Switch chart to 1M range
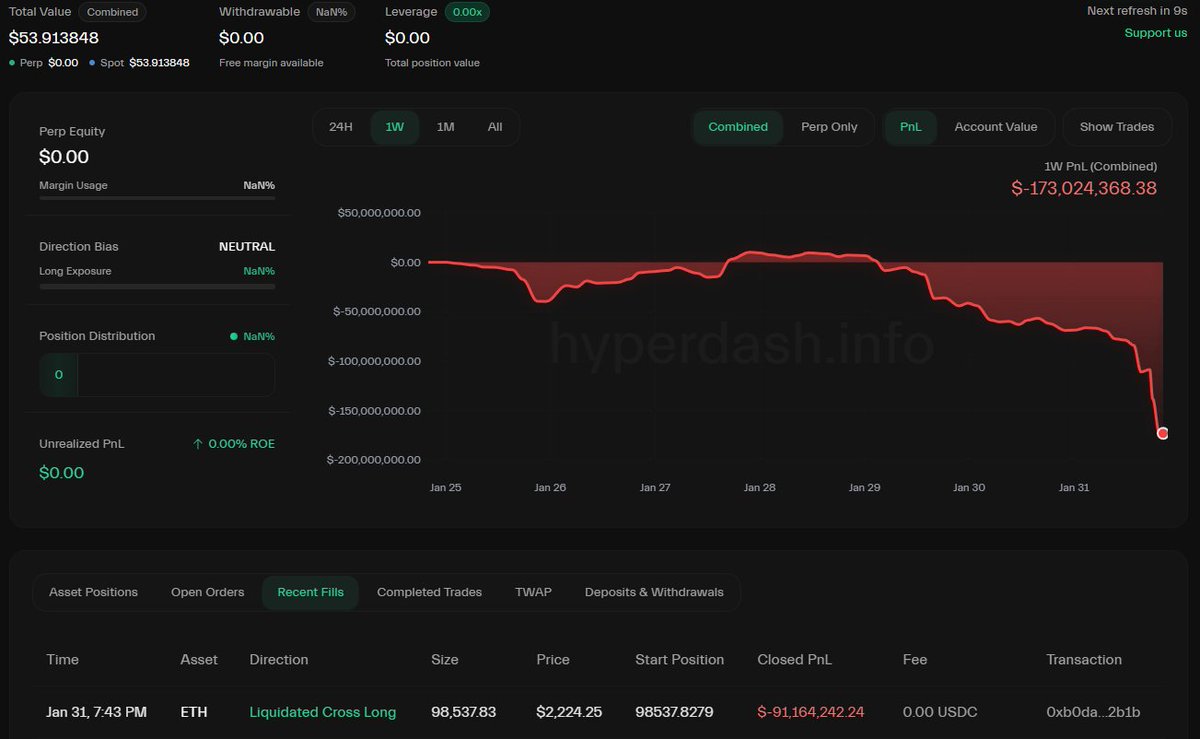1200x739 pixels. click(x=445, y=127)
